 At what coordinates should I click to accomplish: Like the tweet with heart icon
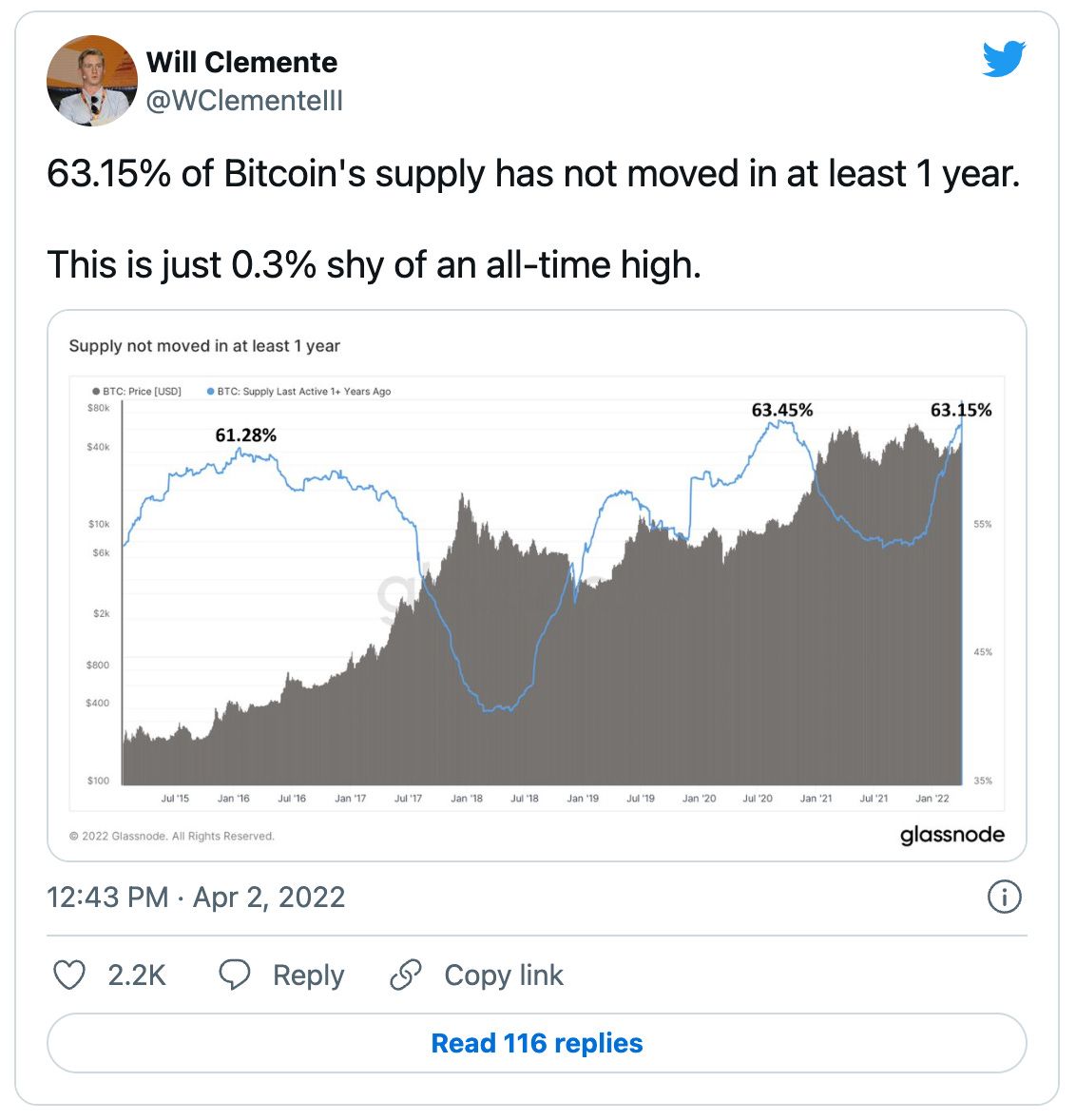tap(68, 975)
